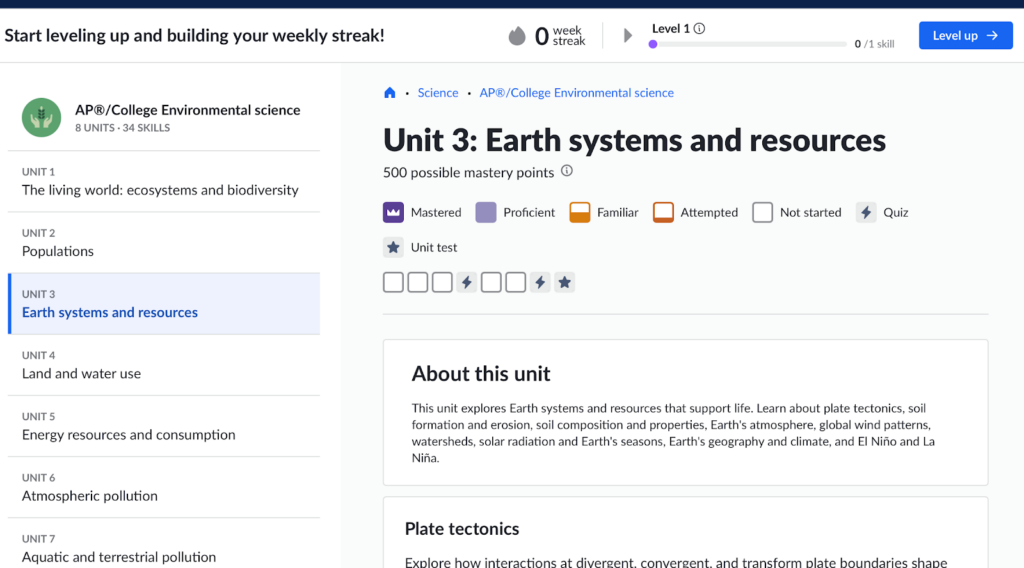Open unit test star icon in progress row
The height and width of the screenshot is (568, 1024).
click(565, 283)
